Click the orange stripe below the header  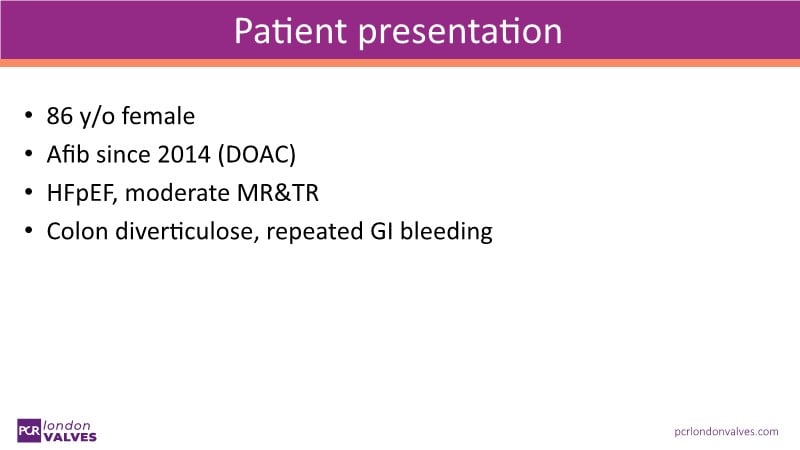[x=400, y=63]
